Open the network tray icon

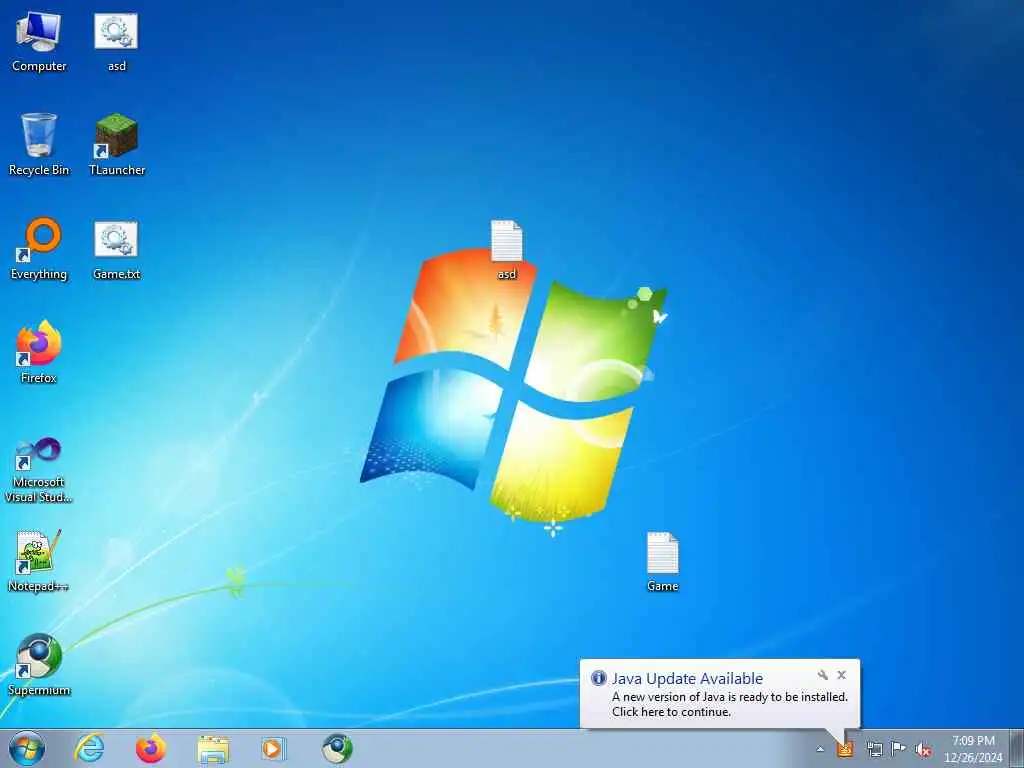click(874, 749)
